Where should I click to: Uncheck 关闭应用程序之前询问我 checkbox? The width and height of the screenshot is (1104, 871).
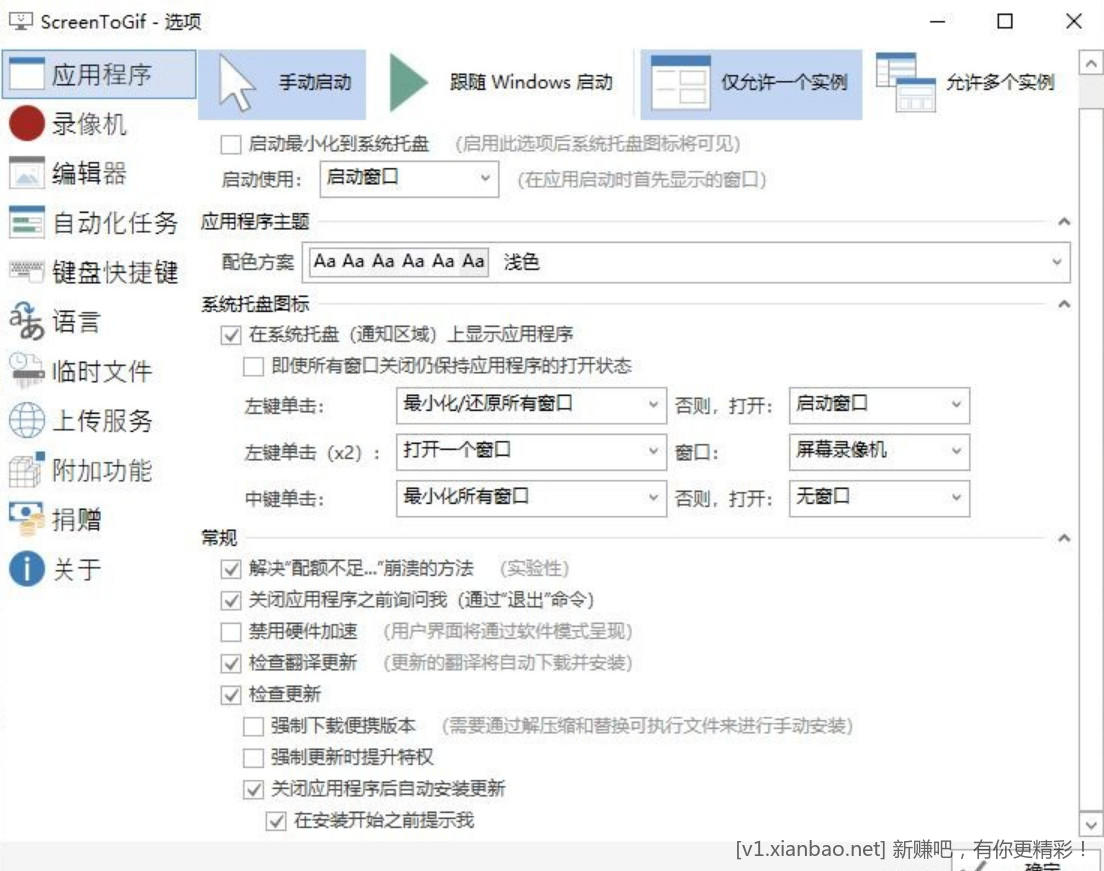point(231,601)
